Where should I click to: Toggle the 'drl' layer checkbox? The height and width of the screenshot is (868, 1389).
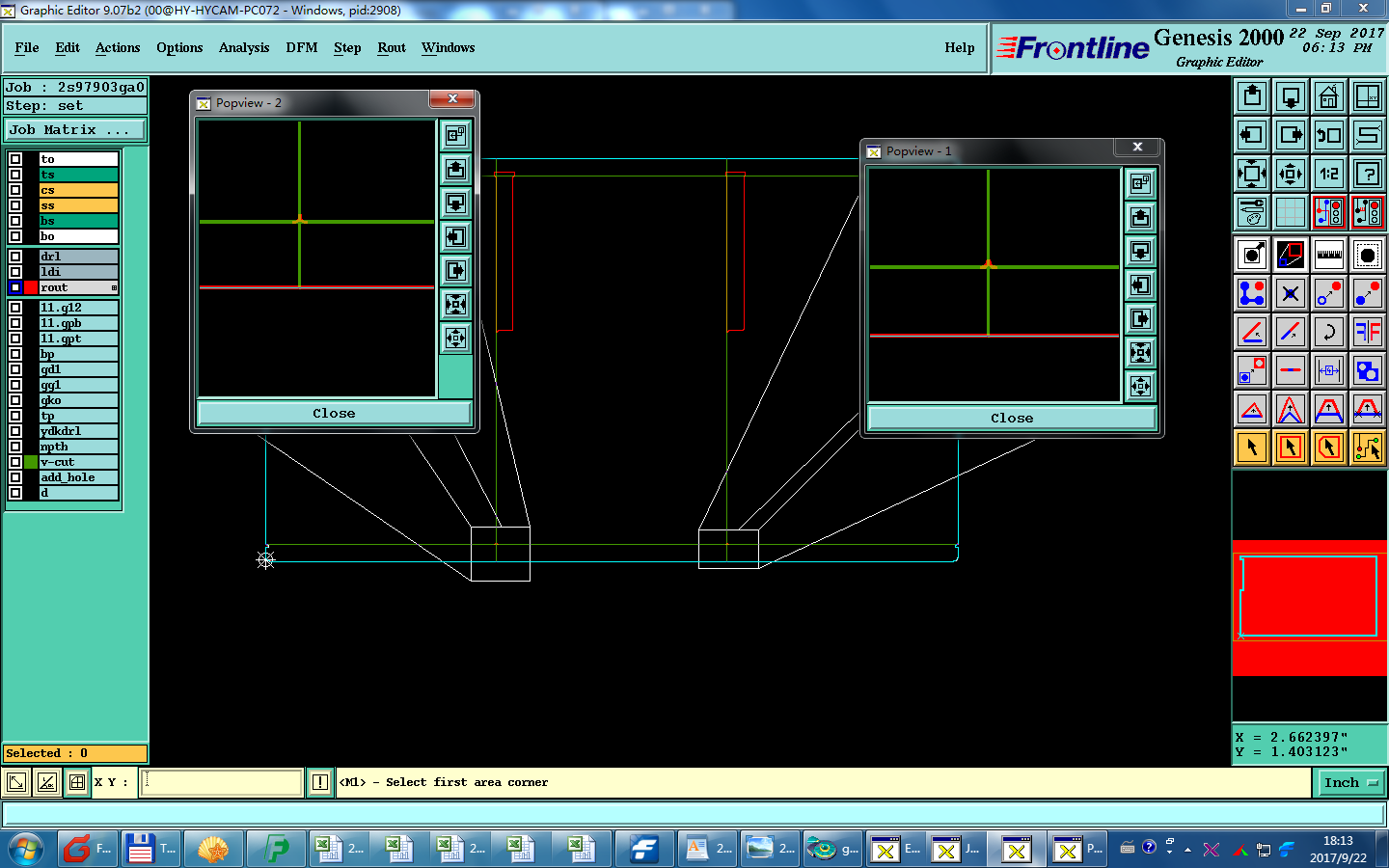coord(15,257)
